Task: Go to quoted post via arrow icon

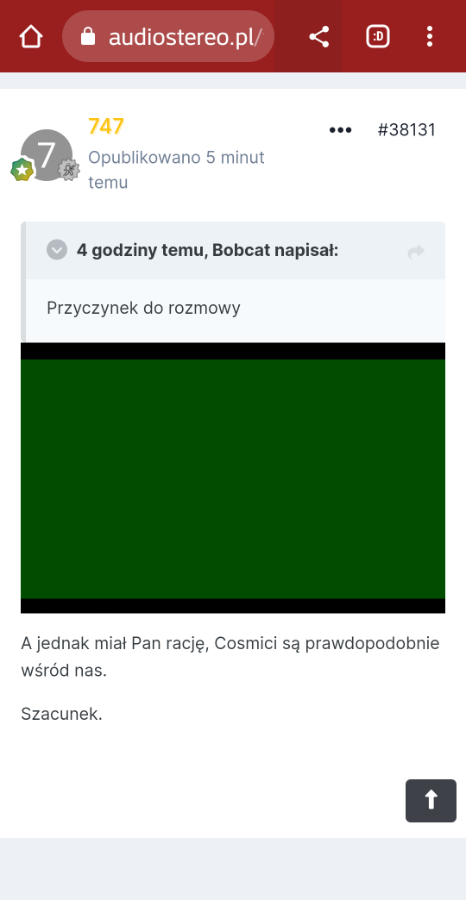Action: [x=416, y=251]
